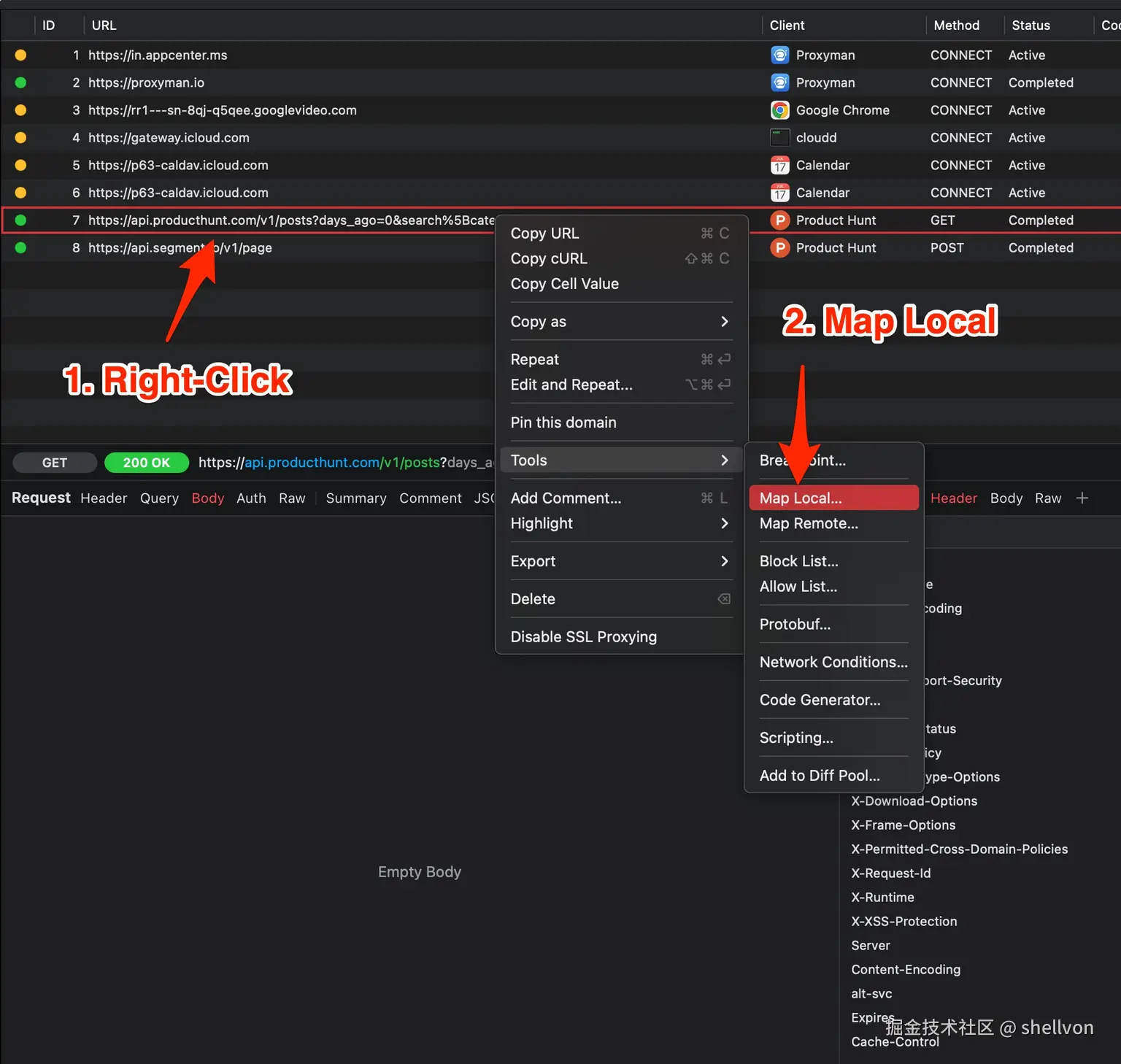Sort by ID column header

tap(48, 26)
